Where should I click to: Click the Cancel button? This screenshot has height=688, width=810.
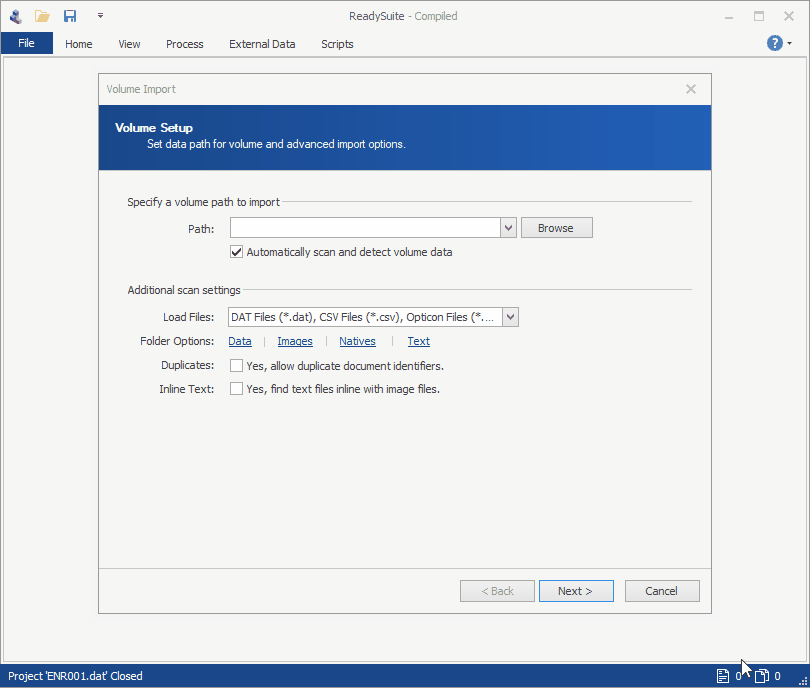662,591
